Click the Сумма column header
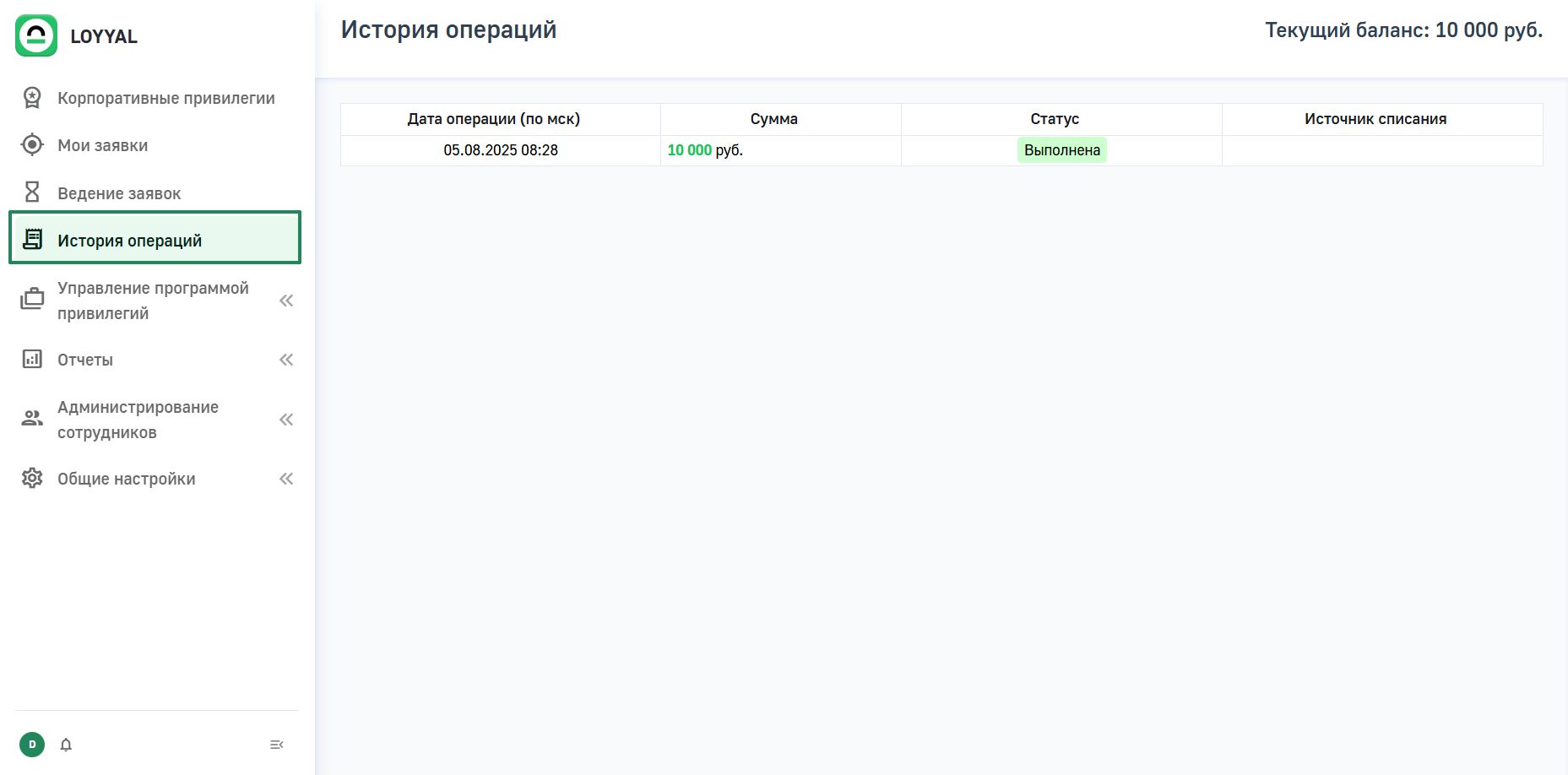 (x=773, y=119)
